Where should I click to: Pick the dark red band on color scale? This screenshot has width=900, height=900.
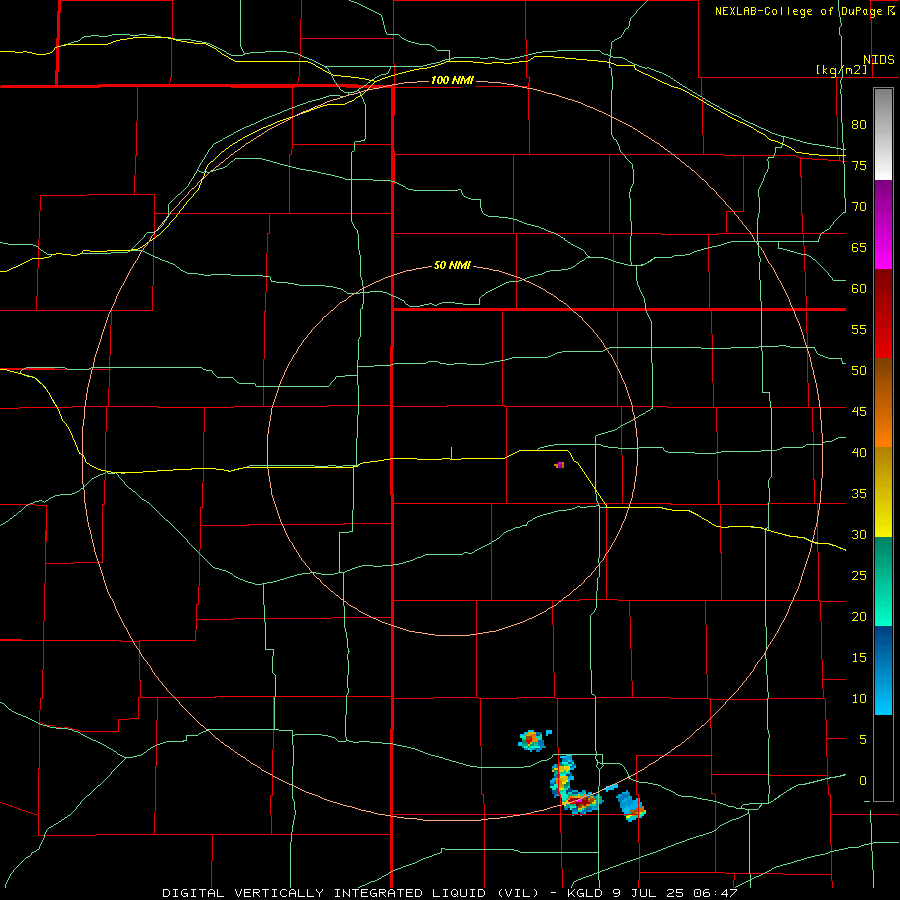(x=883, y=313)
